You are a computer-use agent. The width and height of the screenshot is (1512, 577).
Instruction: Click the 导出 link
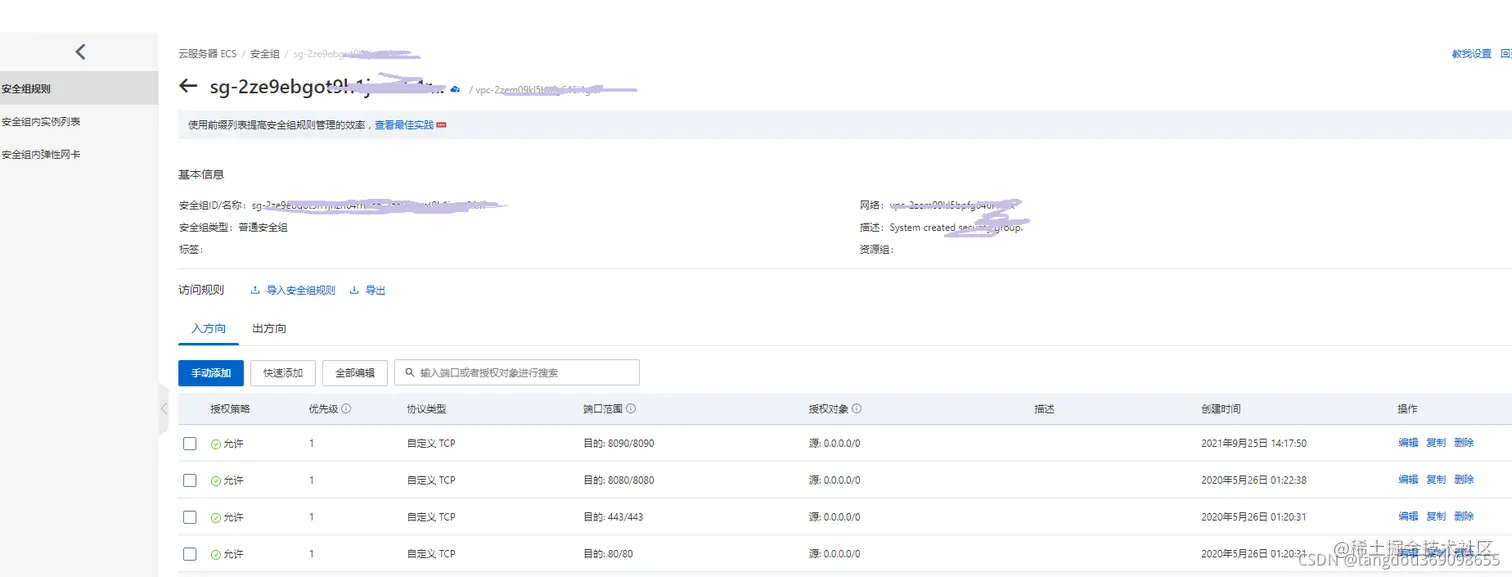[x=375, y=290]
